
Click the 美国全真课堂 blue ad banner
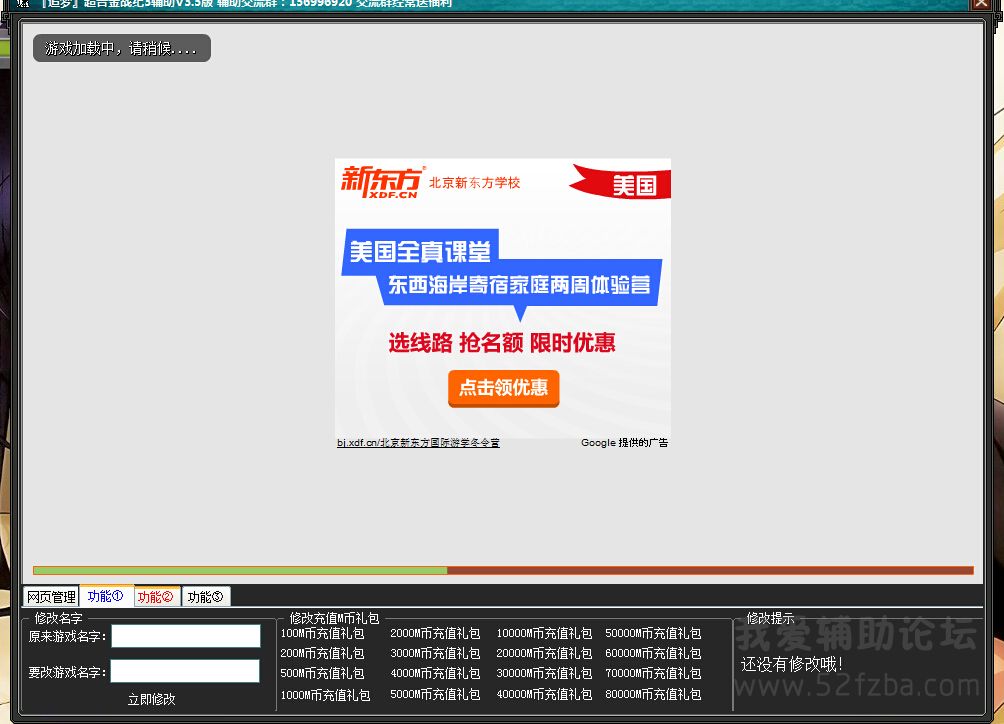[420, 250]
